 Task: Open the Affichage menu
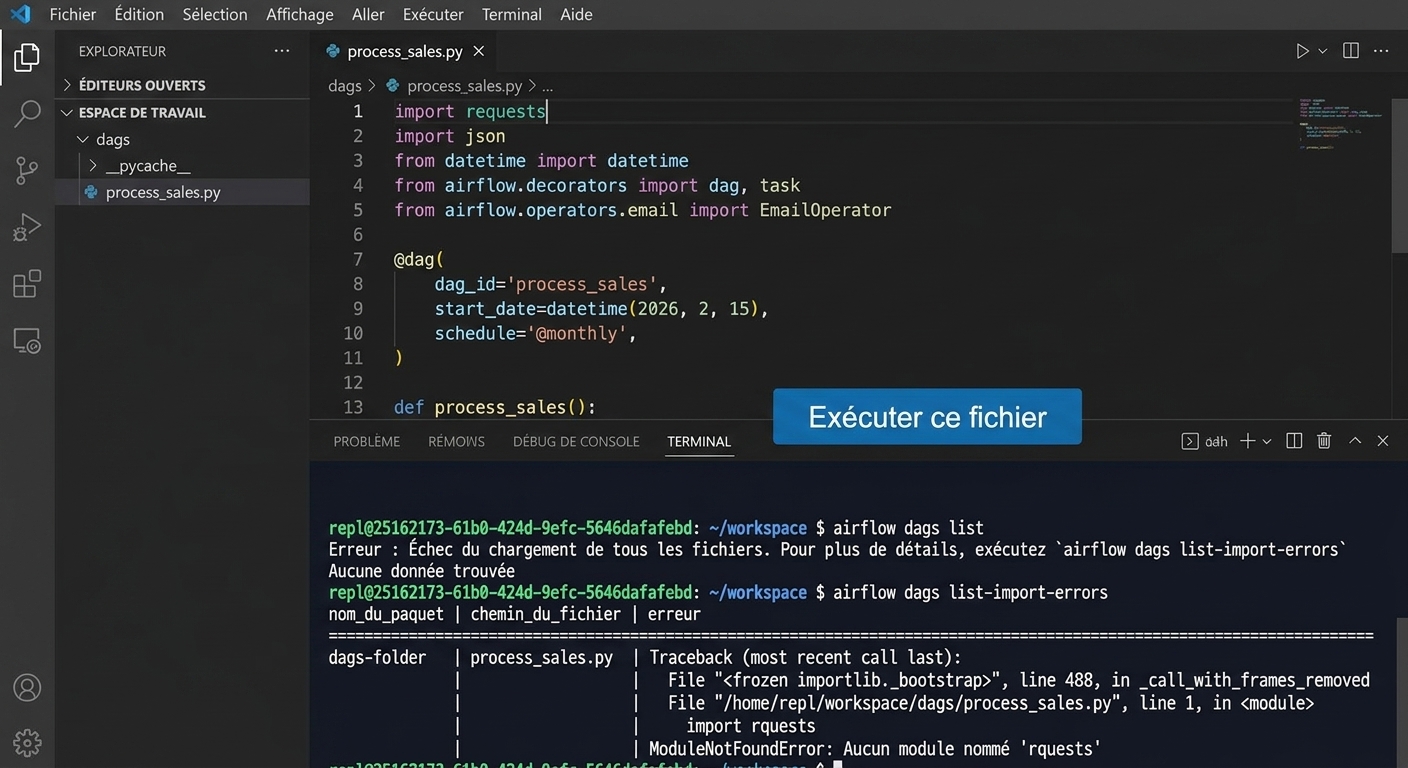coord(300,14)
